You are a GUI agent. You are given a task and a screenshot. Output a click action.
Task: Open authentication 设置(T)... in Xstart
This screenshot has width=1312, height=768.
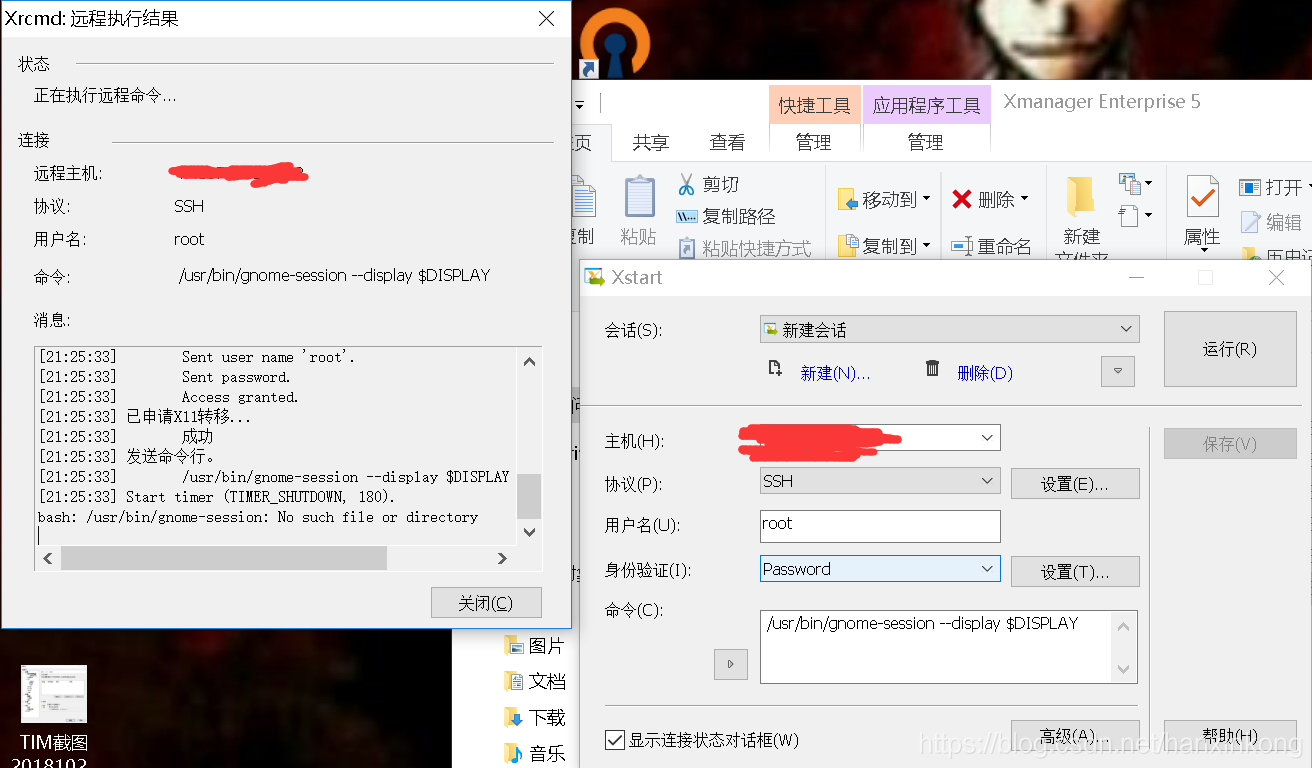tap(1075, 572)
